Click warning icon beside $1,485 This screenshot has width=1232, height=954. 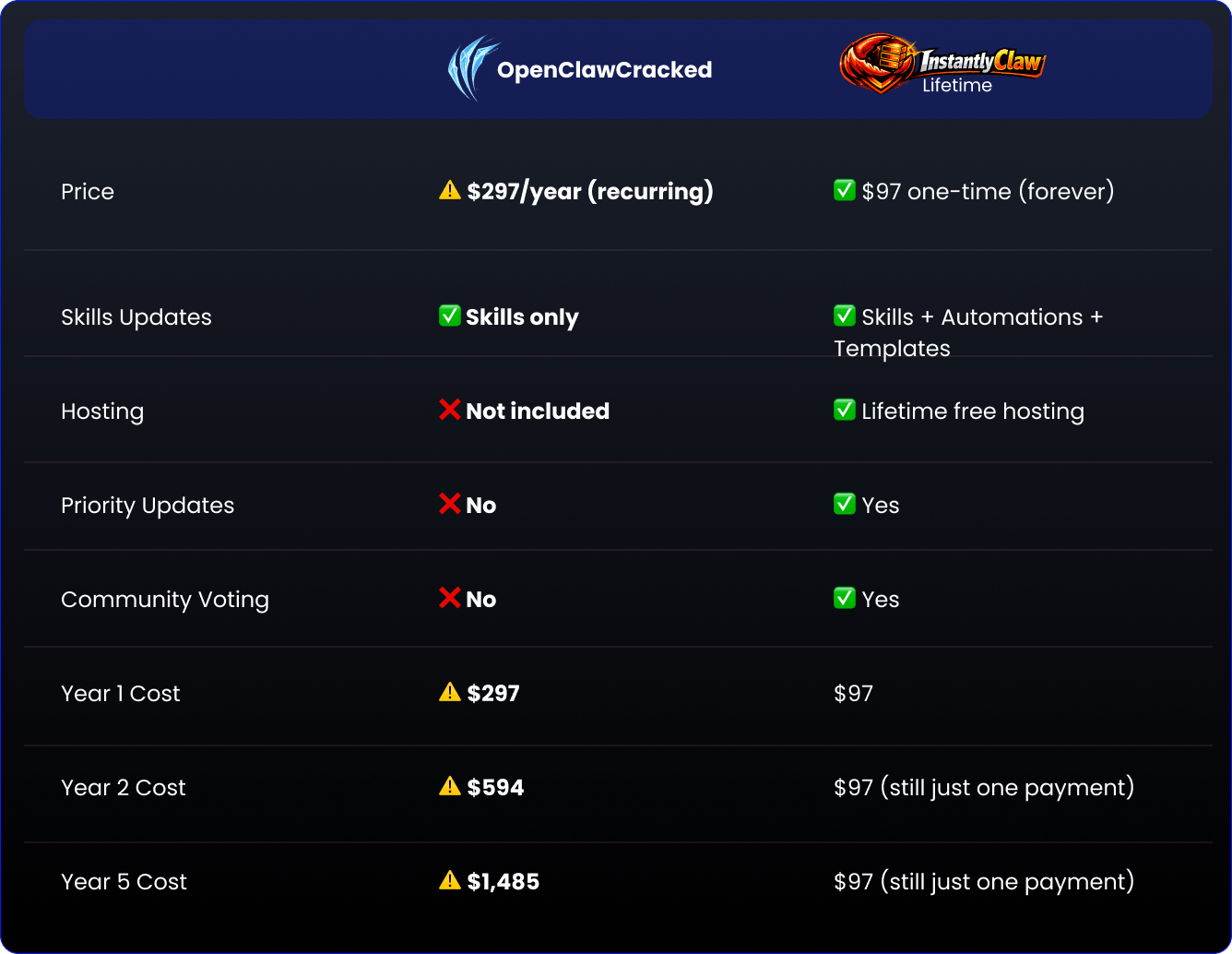point(450,881)
